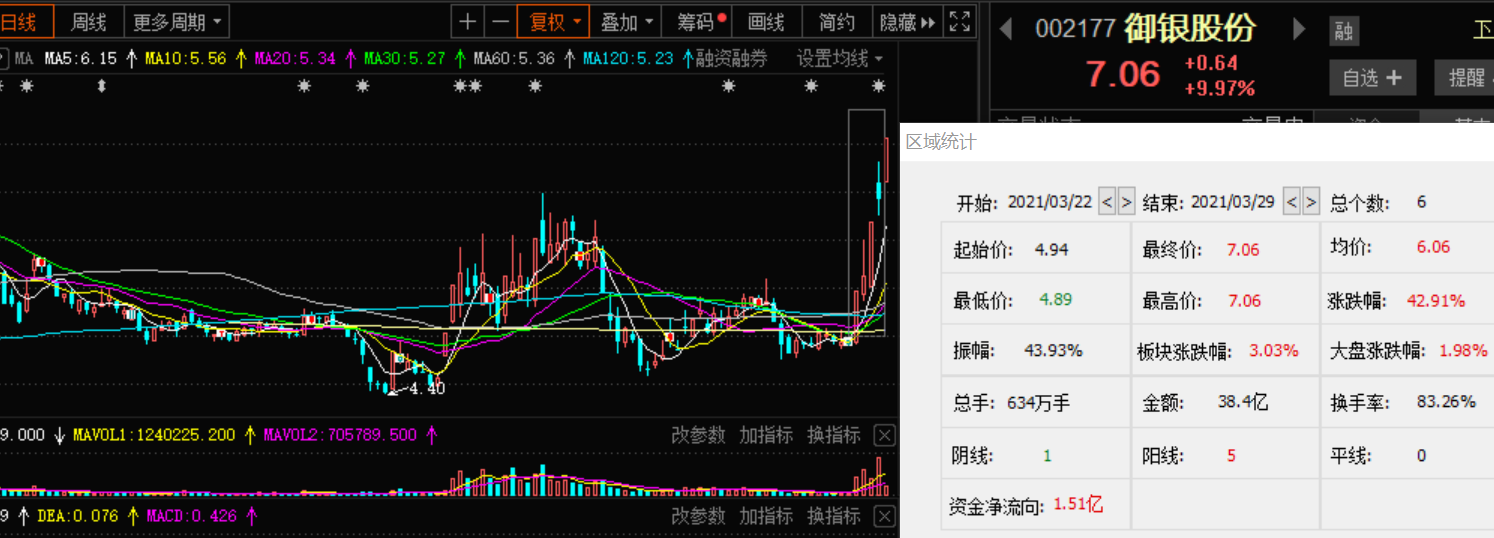Go to next stock with right arrow
The height and width of the screenshot is (538, 1494).
[1299, 28]
